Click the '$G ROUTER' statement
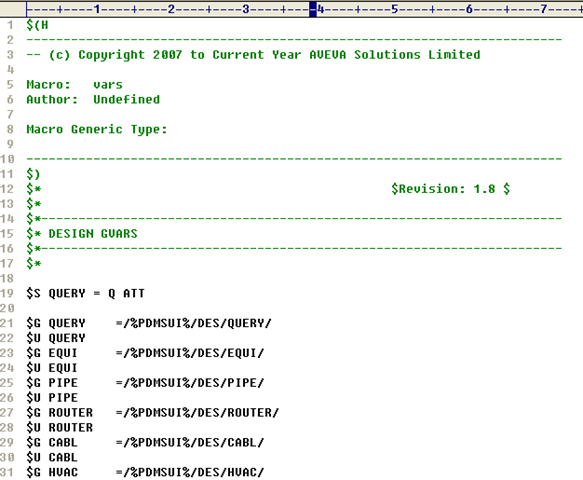The height and width of the screenshot is (480, 583). [x=59, y=413]
